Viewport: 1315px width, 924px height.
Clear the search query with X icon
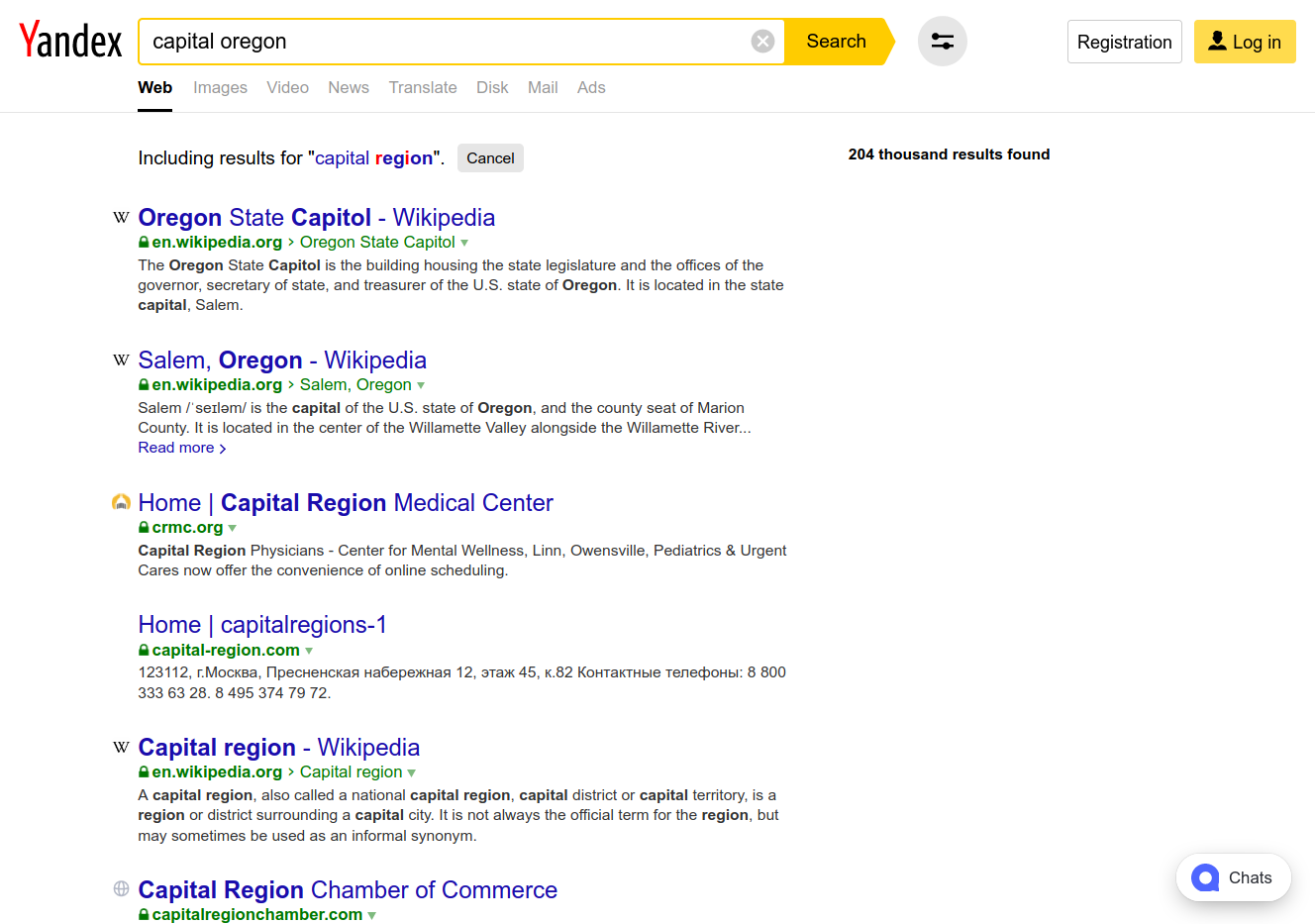click(762, 42)
